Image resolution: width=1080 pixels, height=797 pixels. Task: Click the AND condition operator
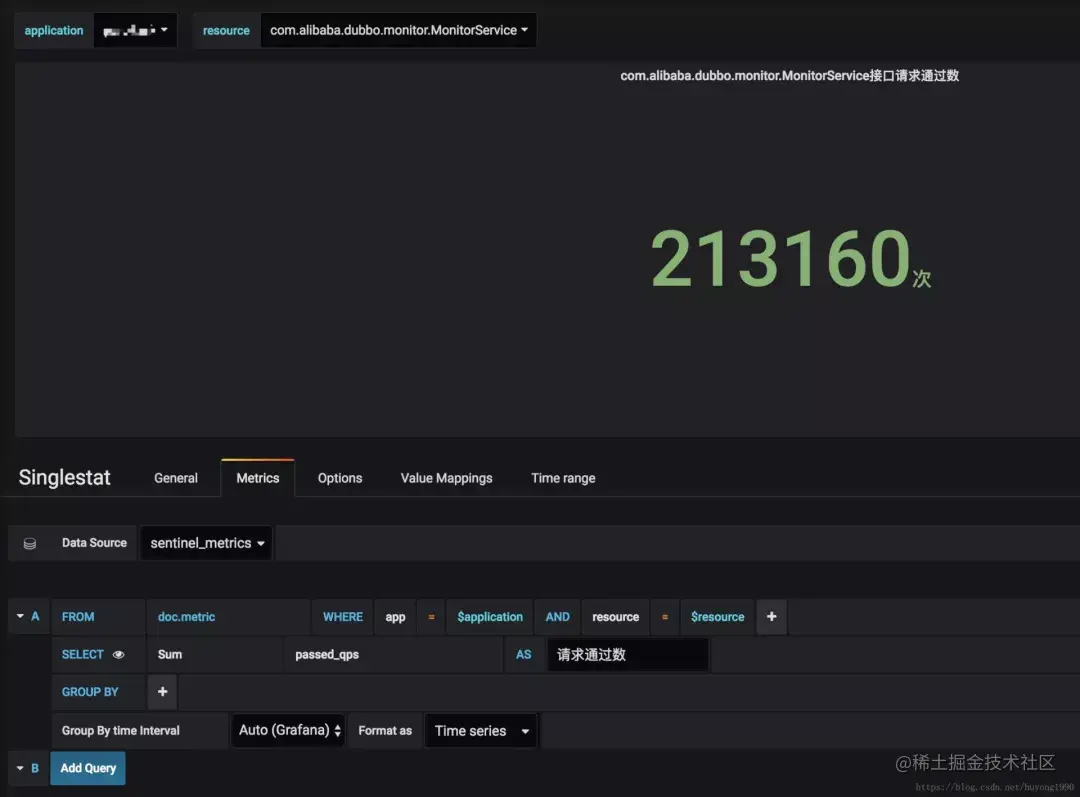557,617
